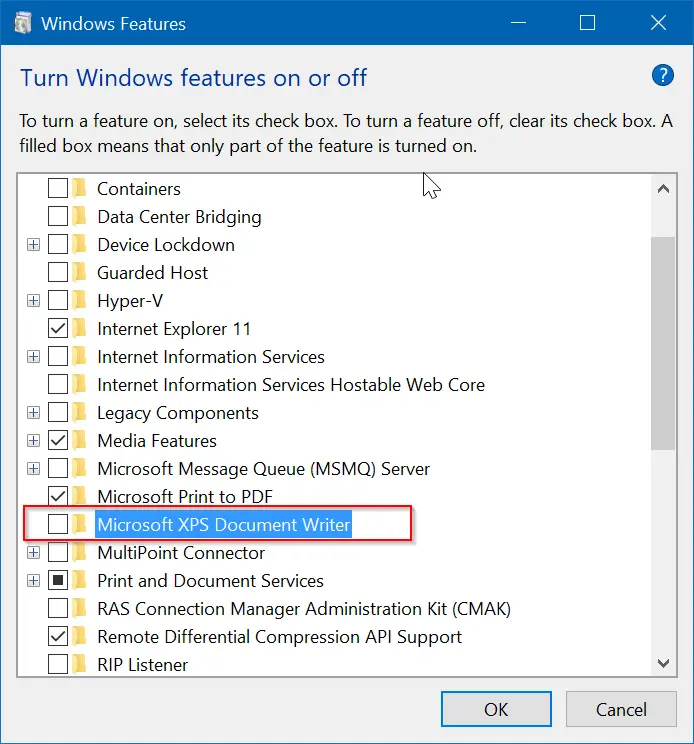Screen dimensions: 694x744
Task: Click the blue help question mark icon
Action: (662, 75)
